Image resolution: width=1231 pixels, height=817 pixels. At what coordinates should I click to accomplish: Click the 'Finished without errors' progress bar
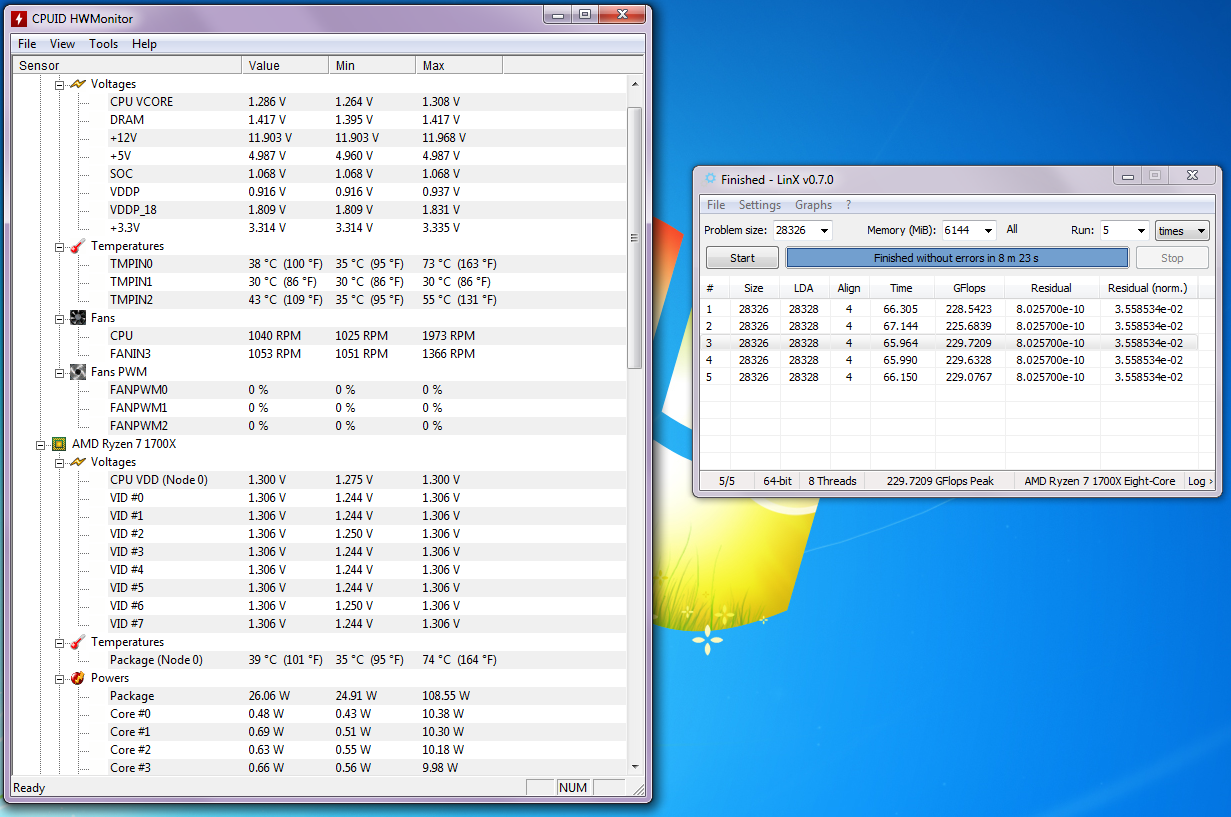(x=956, y=258)
